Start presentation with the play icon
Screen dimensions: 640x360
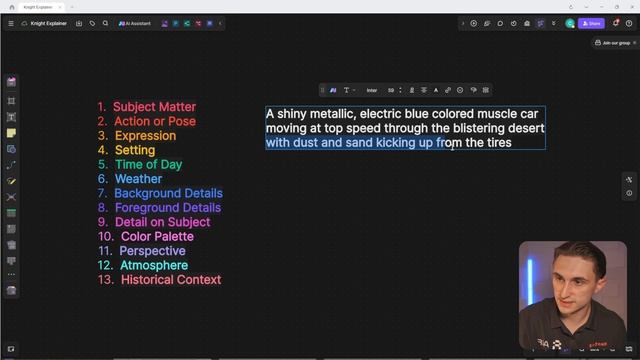[473, 24]
